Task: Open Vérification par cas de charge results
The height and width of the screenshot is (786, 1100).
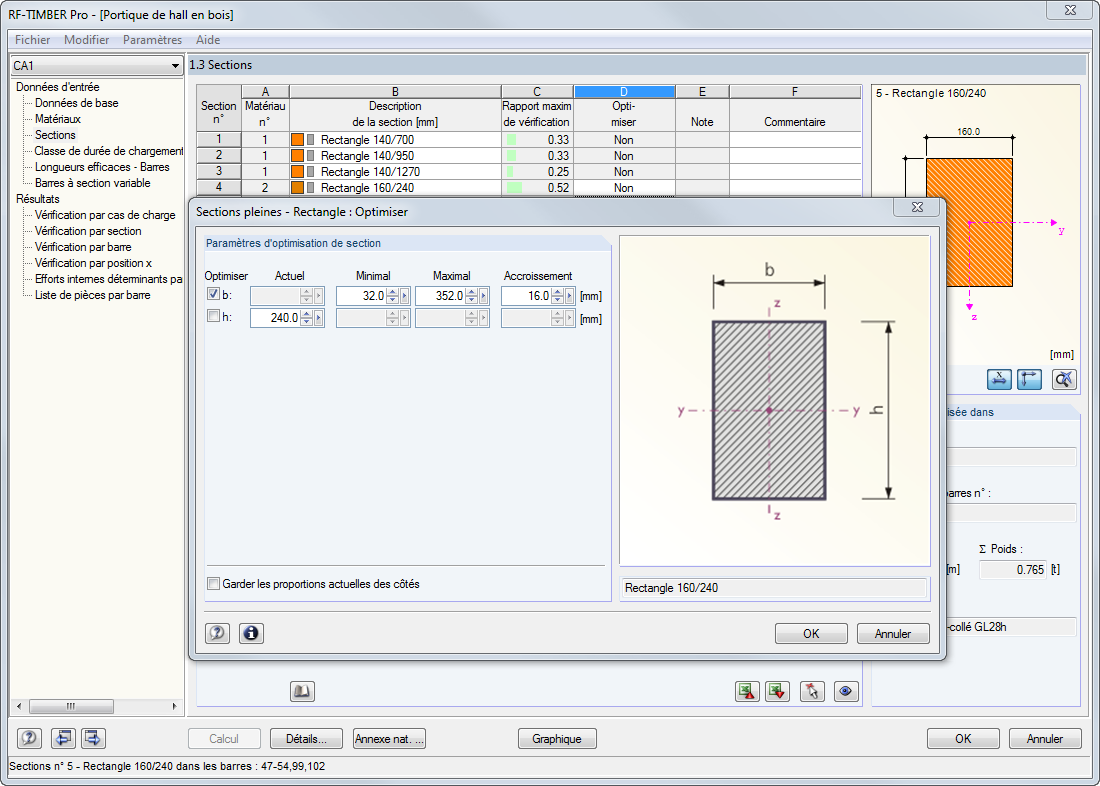Action: [105, 215]
